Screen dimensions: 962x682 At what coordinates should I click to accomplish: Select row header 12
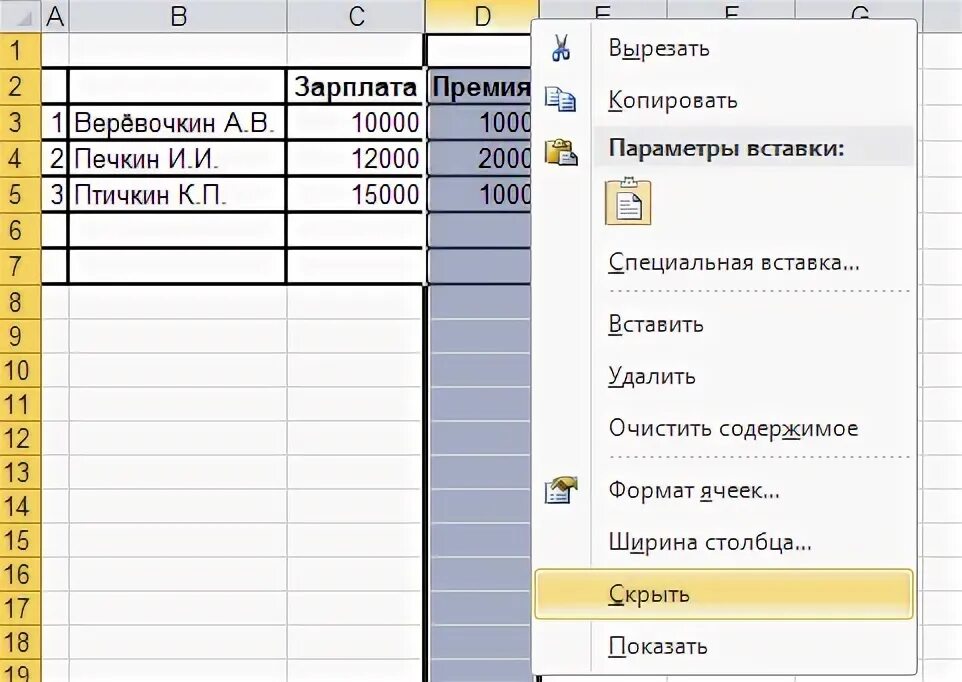point(20,438)
